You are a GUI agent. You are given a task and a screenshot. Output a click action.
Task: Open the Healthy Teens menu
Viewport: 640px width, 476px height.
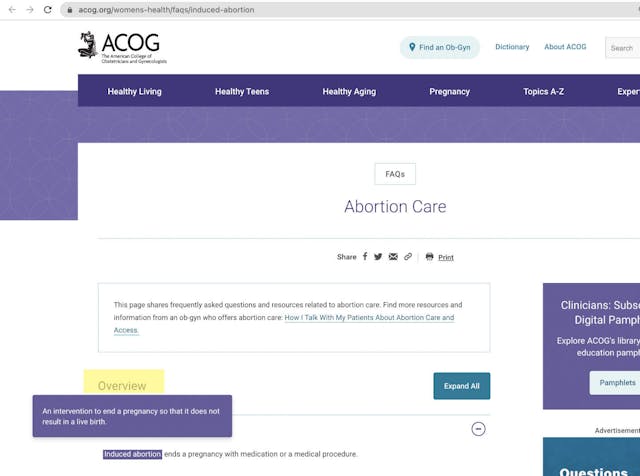tap(242, 91)
